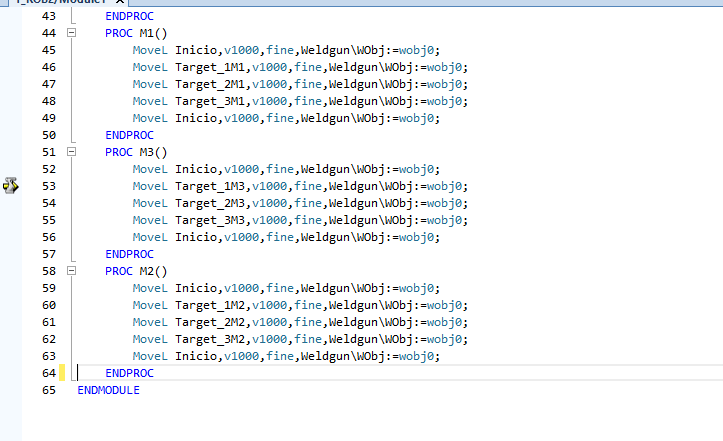Screen dimensions: 723x441
Task: Click MoveL keyword on line 45
Action: [x=150, y=50]
